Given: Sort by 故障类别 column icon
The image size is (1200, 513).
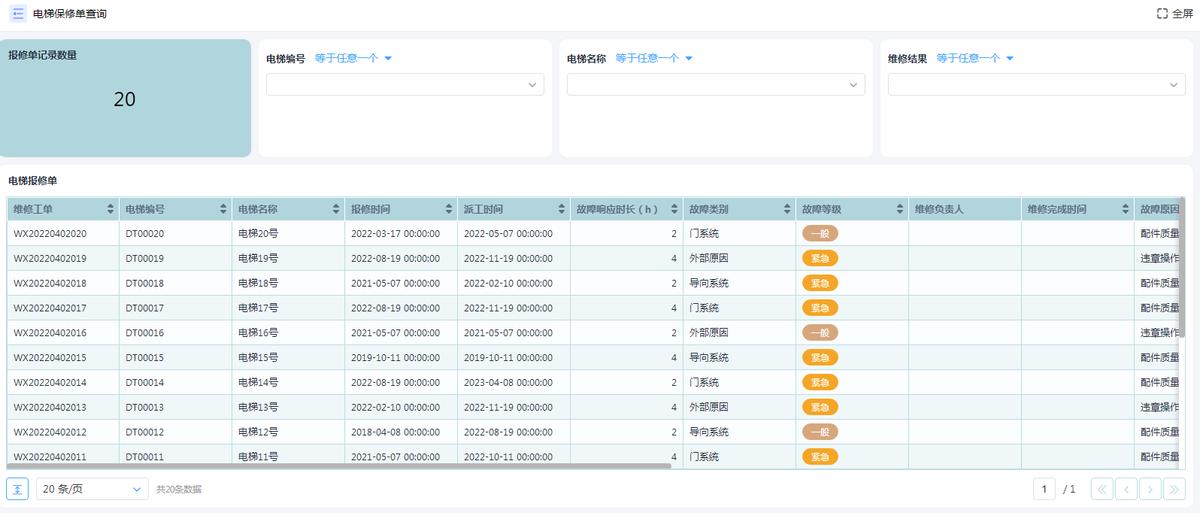Looking at the screenshot, I should point(786,209).
